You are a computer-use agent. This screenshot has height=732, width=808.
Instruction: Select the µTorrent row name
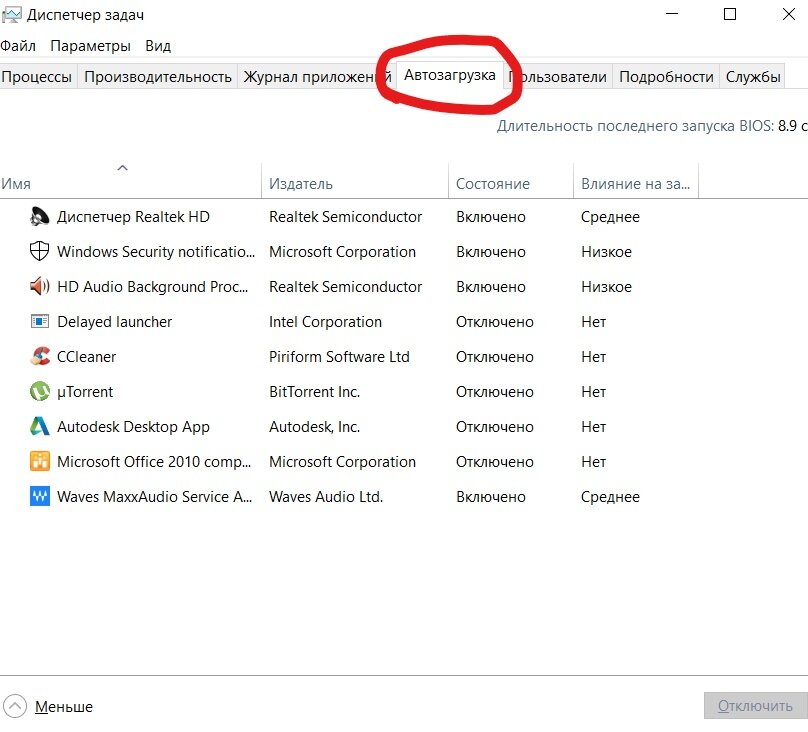[x=85, y=392]
